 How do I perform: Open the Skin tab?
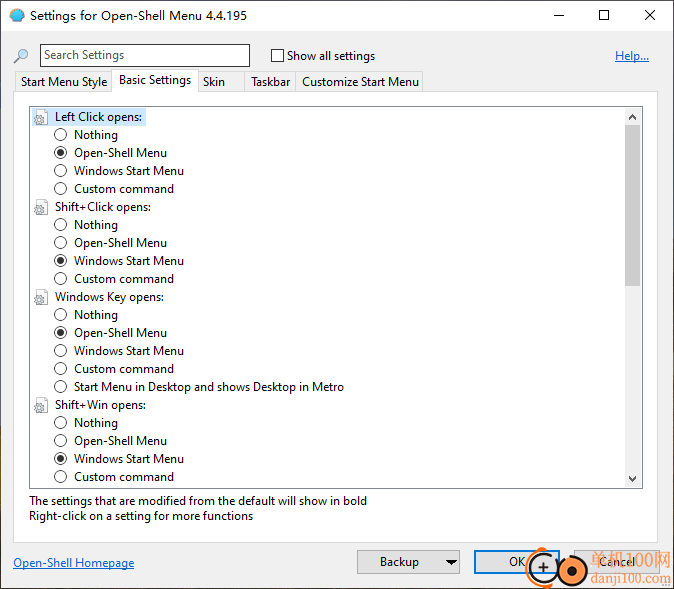click(221, 82)
